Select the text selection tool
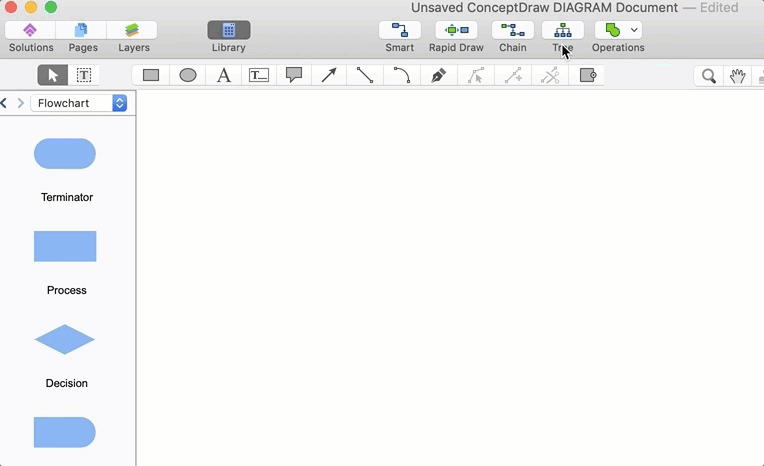This screenshot has width=764, height=466. pos(84,76)
